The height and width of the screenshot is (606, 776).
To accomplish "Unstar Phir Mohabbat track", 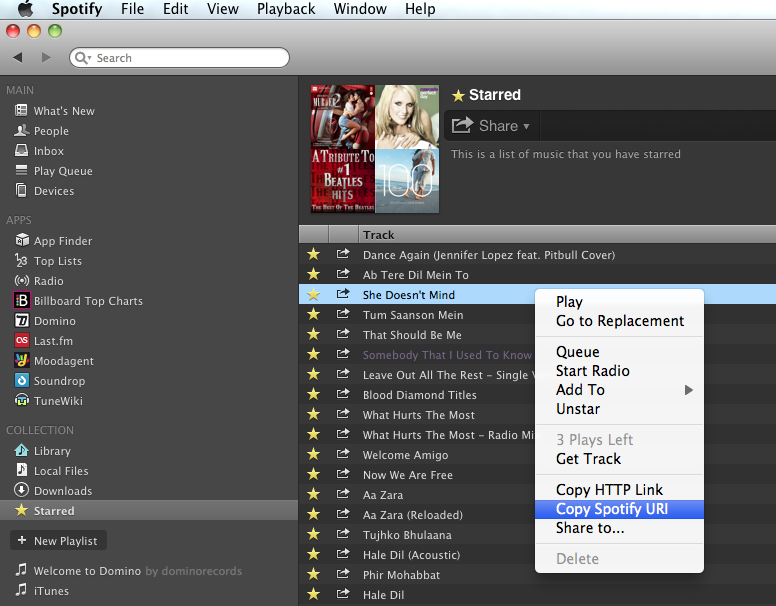I will pos(313,574).
